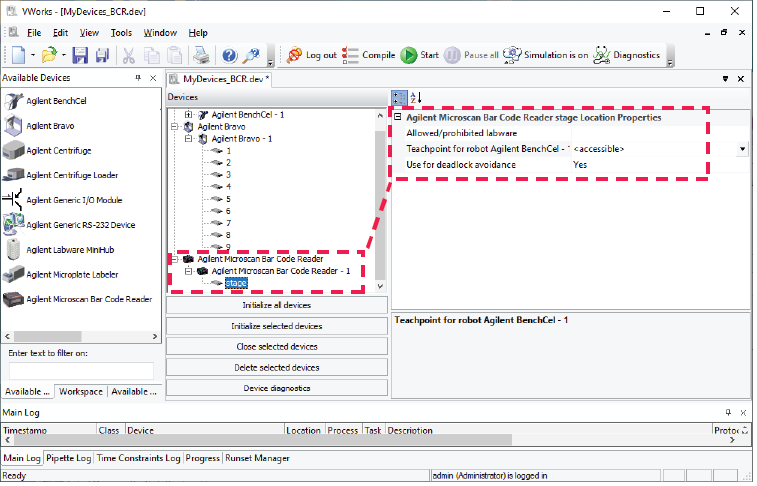
Task: Select Agilent Microplate Labeler device
Action: (x=61, y=275)
